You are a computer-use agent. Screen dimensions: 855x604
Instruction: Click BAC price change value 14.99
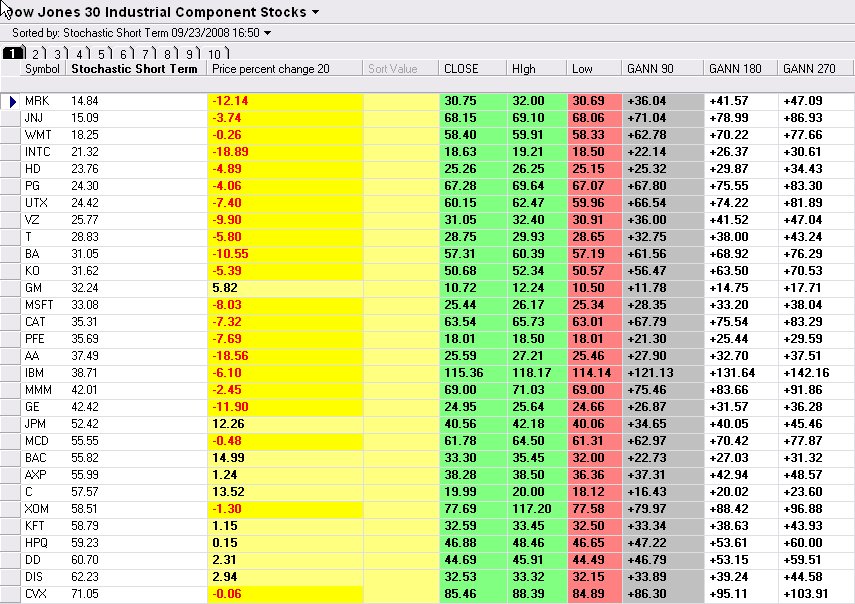[228, 458]
